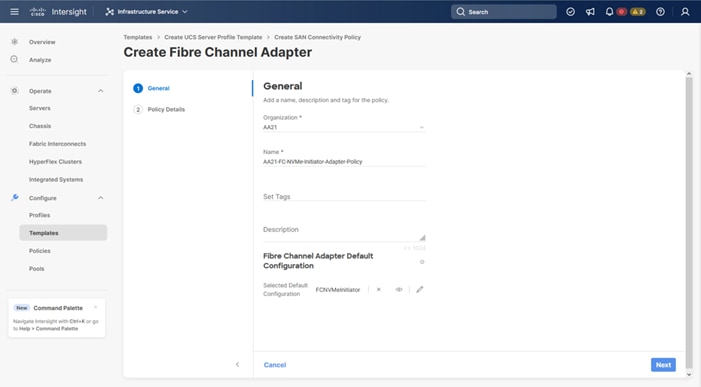Open Fabric Interconnects under Operate
The image size is (701, 387).
tap(57, 144)
